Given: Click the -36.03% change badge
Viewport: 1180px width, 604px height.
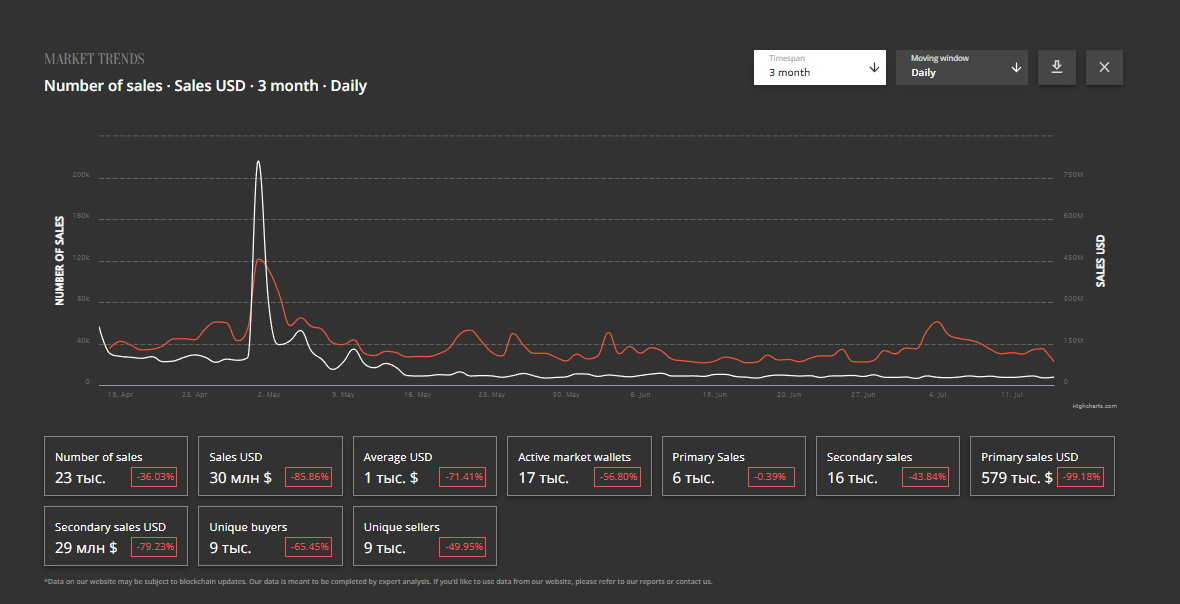Looking at the screenshot, I should click(x=155, y=477).
